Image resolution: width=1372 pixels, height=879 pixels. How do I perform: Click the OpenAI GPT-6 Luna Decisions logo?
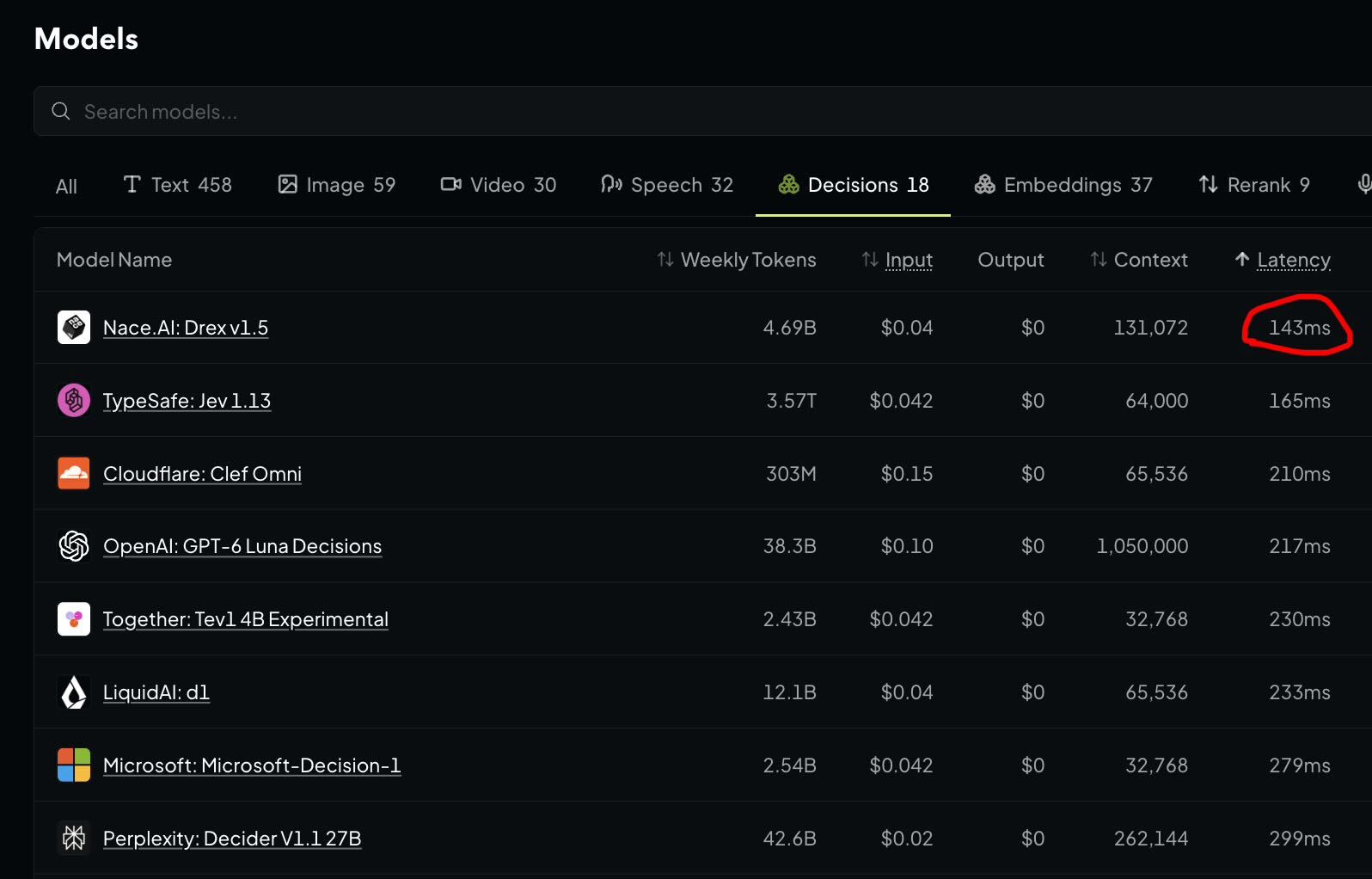click(x=74, y=546)
